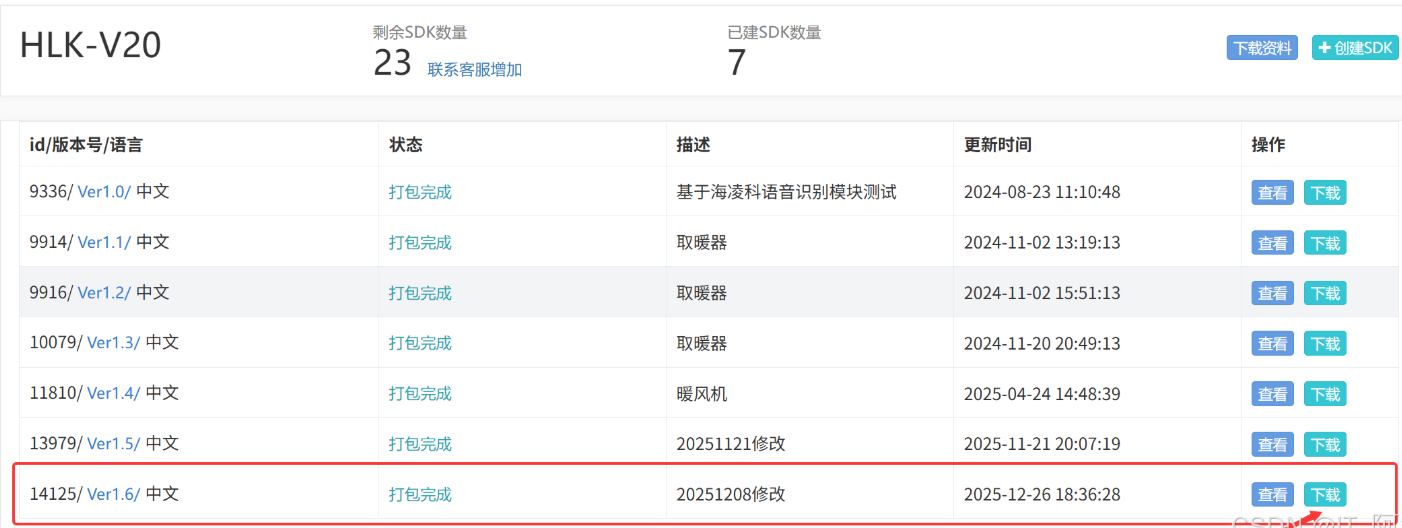
Task: Select description 20251121修改
Action: 731,443
